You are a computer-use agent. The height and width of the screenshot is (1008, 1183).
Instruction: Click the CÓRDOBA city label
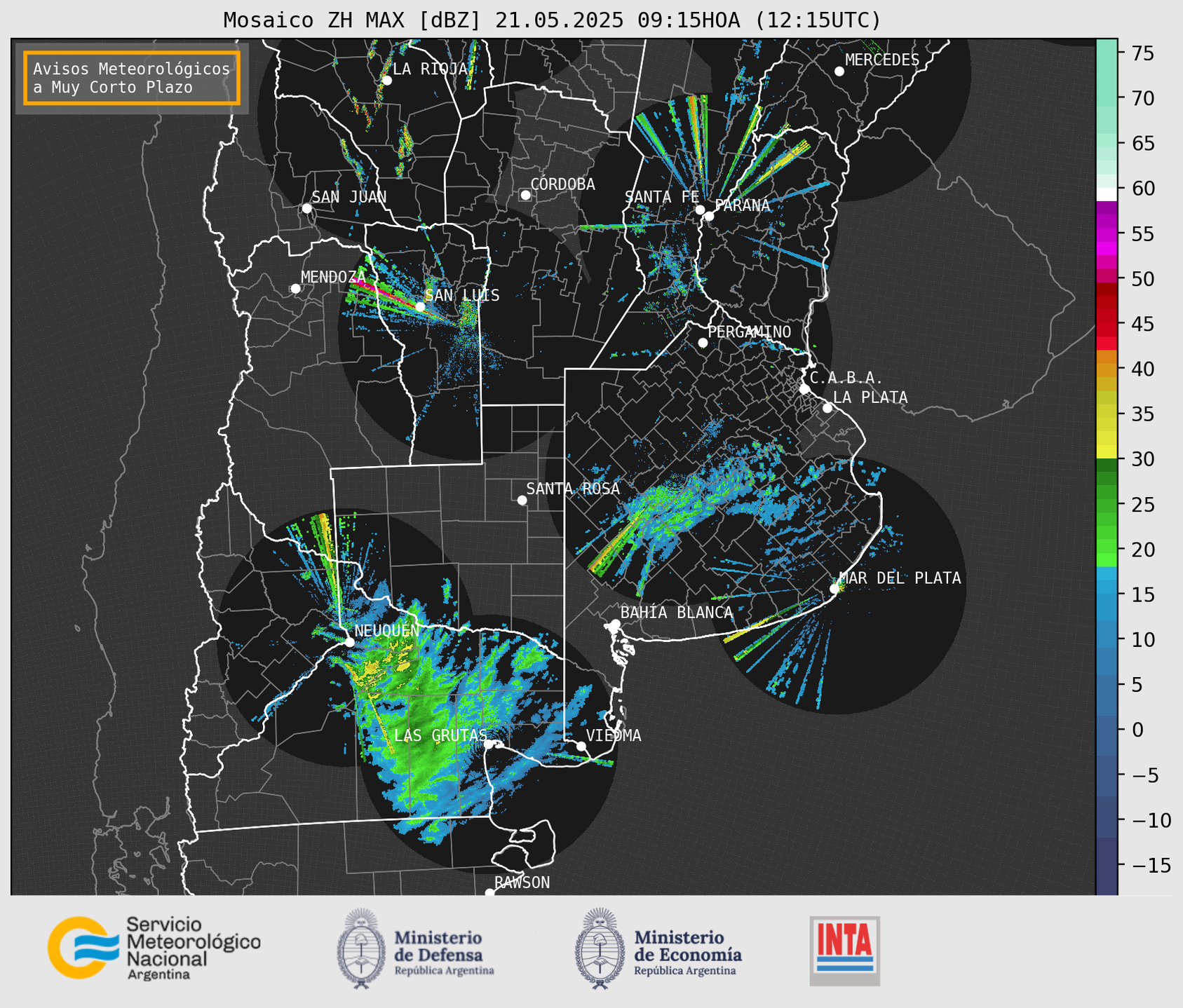coord(562,184)
